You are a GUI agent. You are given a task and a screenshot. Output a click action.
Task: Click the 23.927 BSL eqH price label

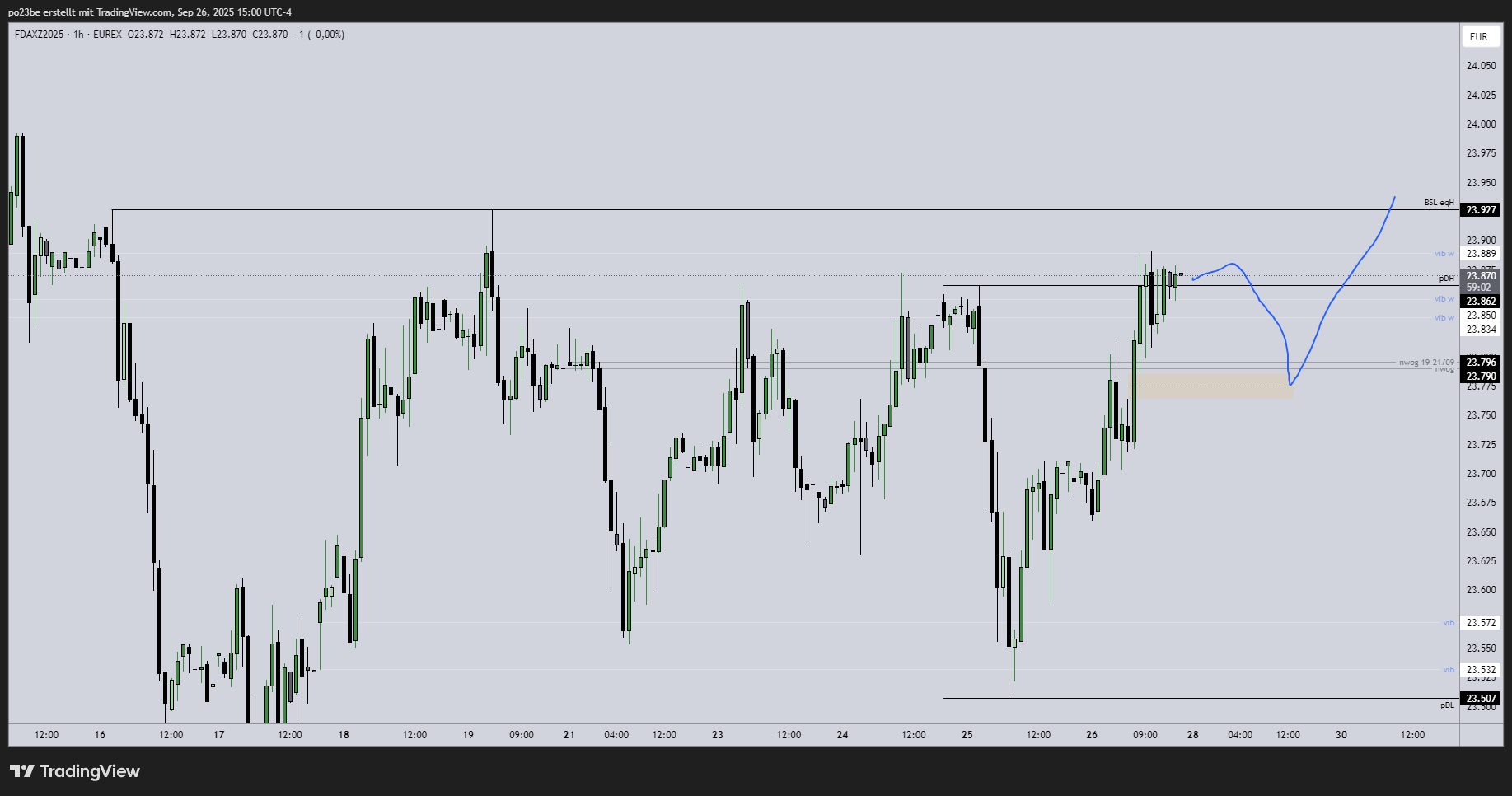pos(1481,210)
